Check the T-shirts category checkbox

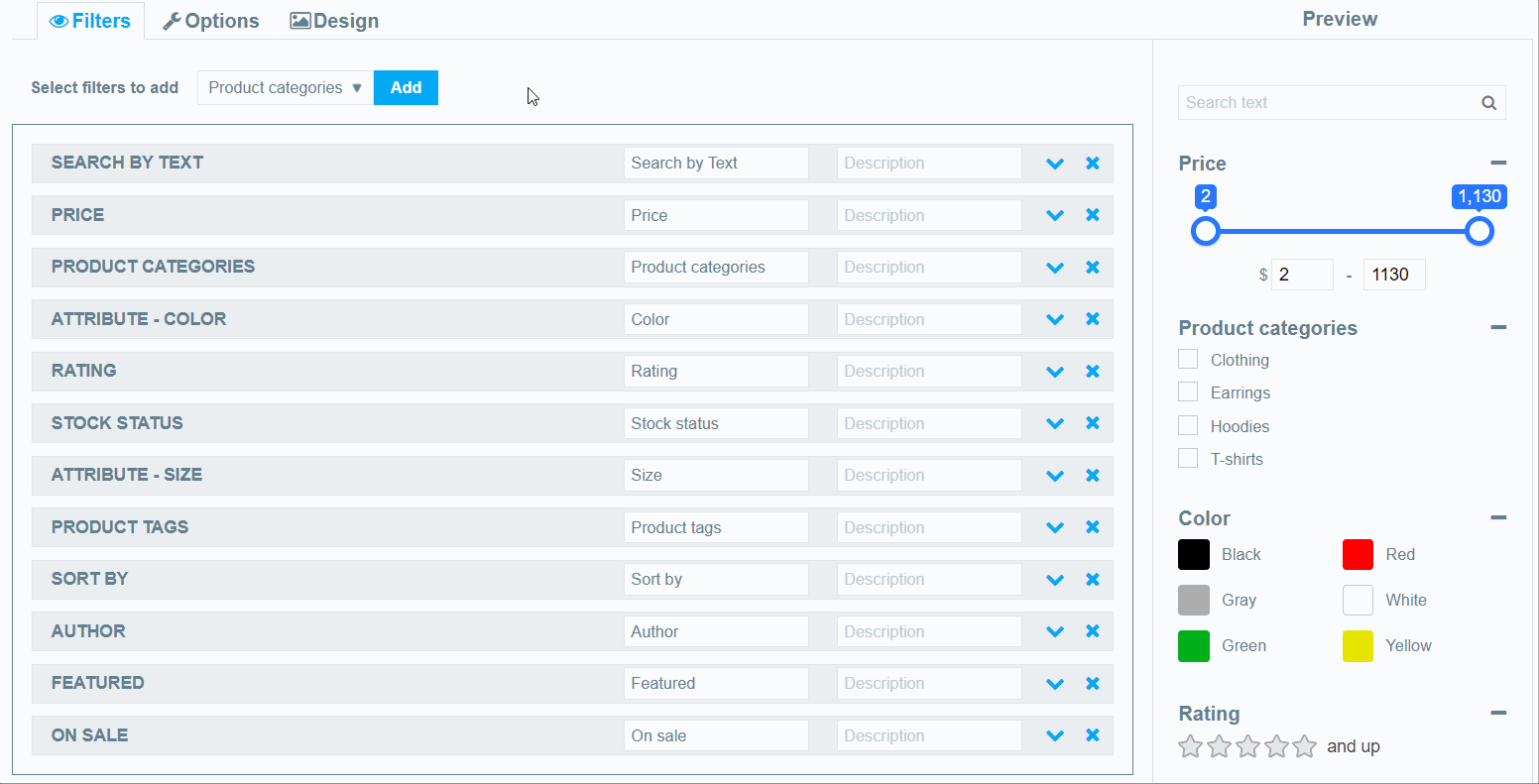[x=1188, y=458]
